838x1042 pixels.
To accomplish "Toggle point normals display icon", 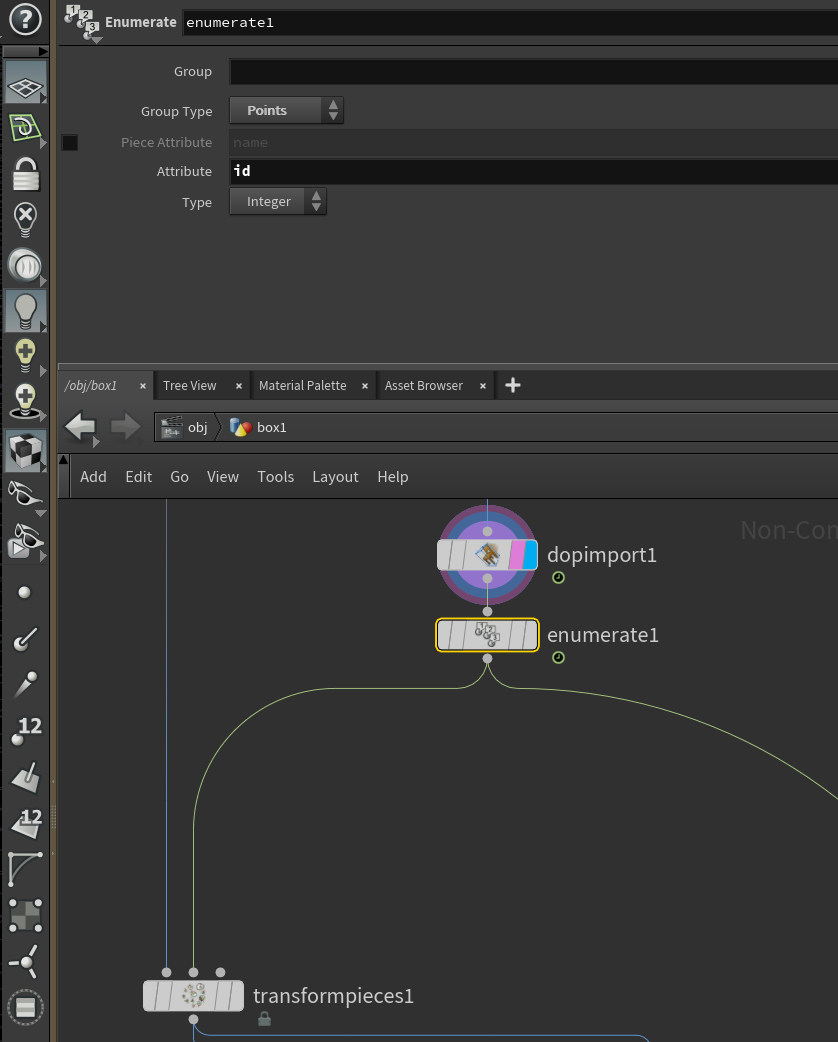I will [x=25, y=639].
